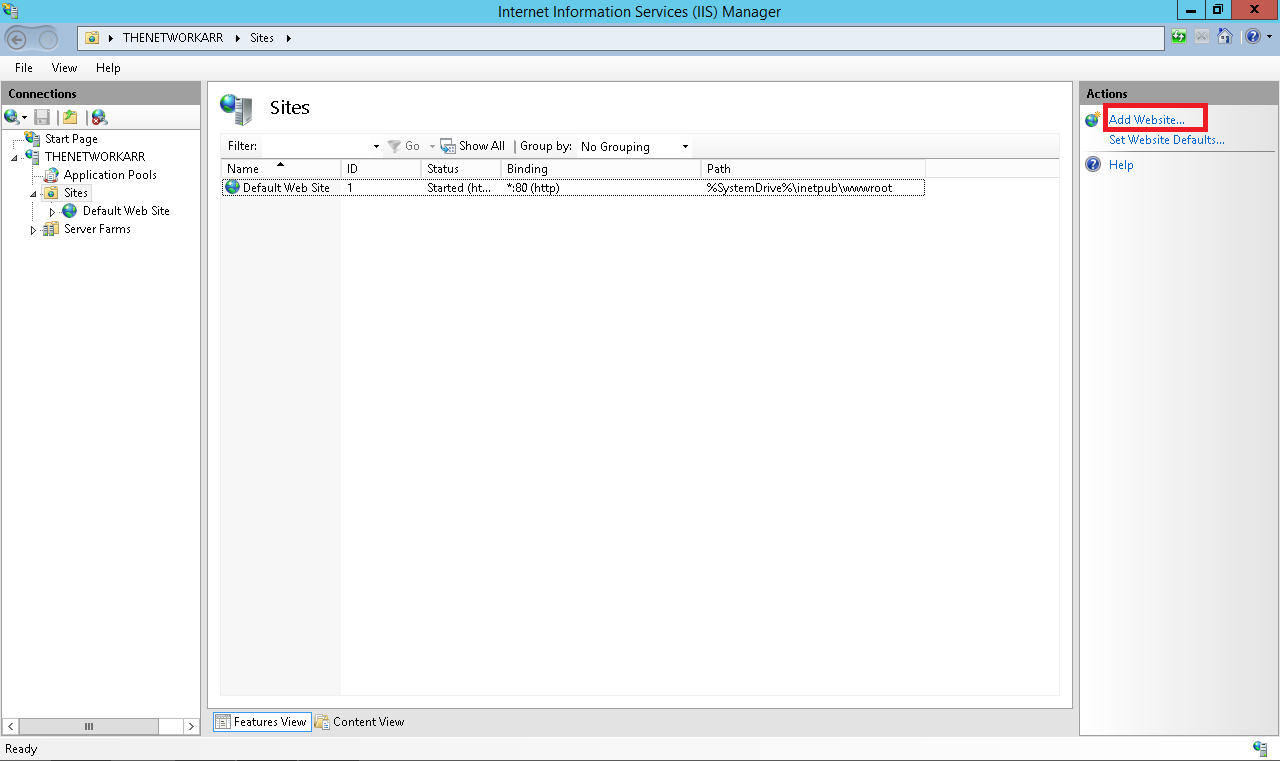
Task: Open the File menu
Action: [24, 68]
